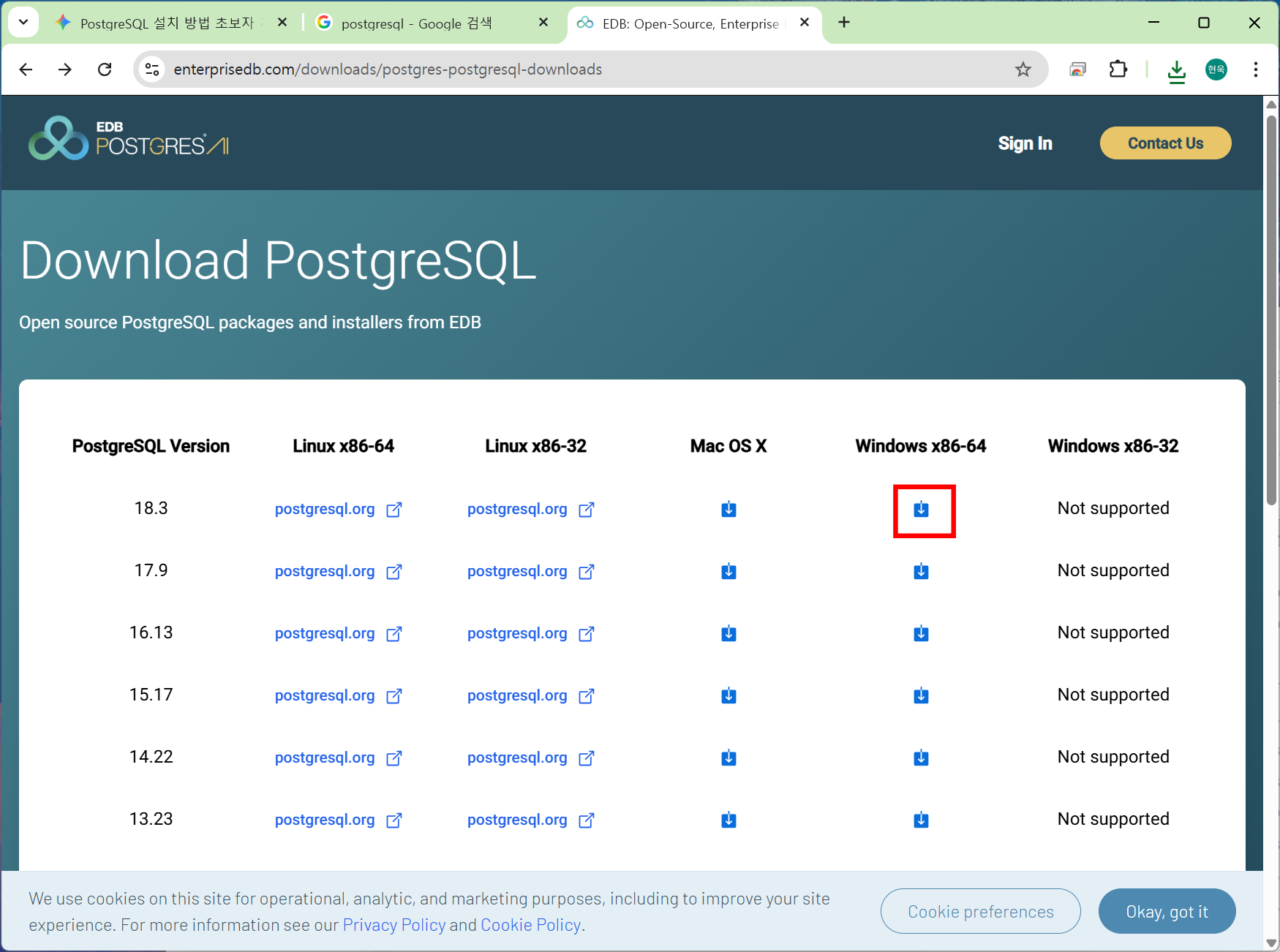Download PostgreSQL 15.17 for Mac OS X
Screen dimensions: 1280x952
point(729,695)
